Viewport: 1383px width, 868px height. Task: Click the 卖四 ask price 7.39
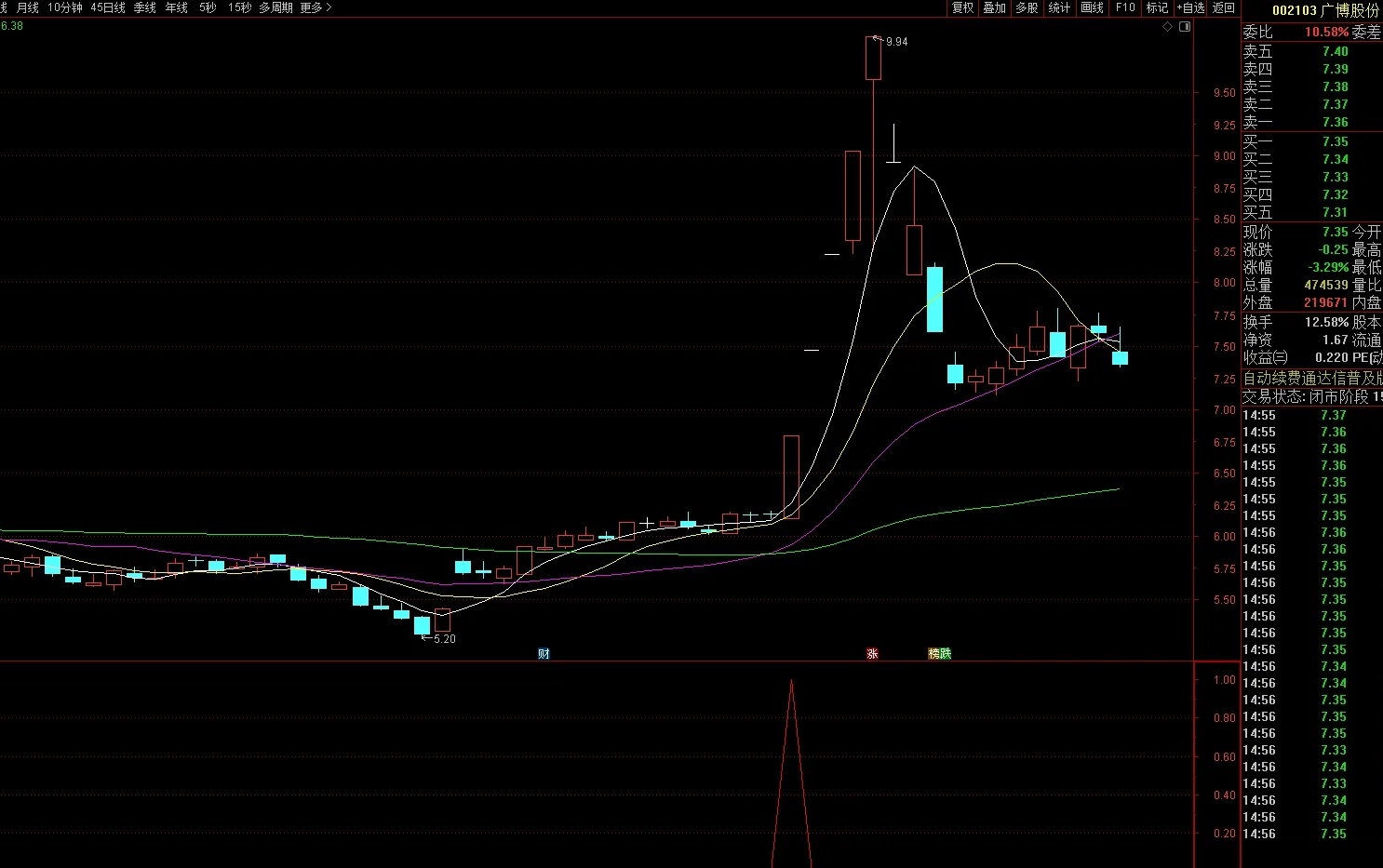[x=1335, y=69]
